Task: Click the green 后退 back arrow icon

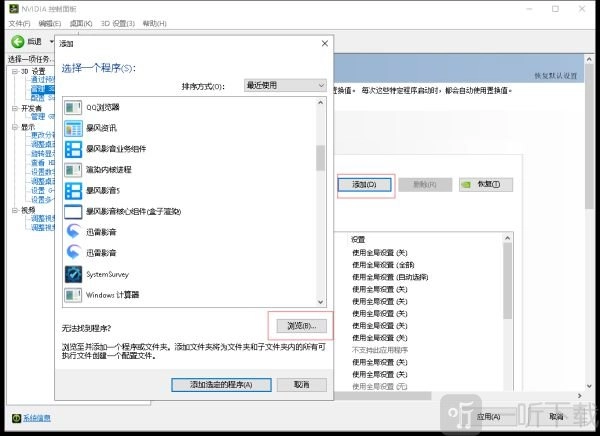Action: pyautogui.click(x=18, y=42)
